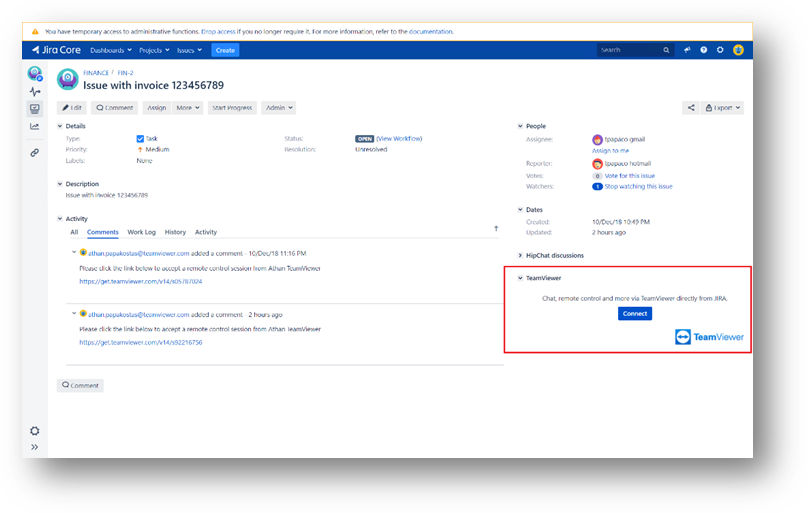This screenshot has width=808, height=513.
Task: Click the Assign button
Action: [x=157, y=108]
